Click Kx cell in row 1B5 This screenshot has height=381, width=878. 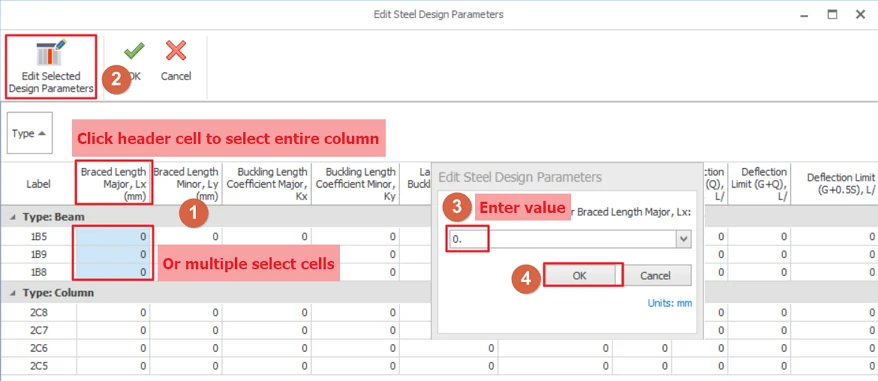pos(267,236)
